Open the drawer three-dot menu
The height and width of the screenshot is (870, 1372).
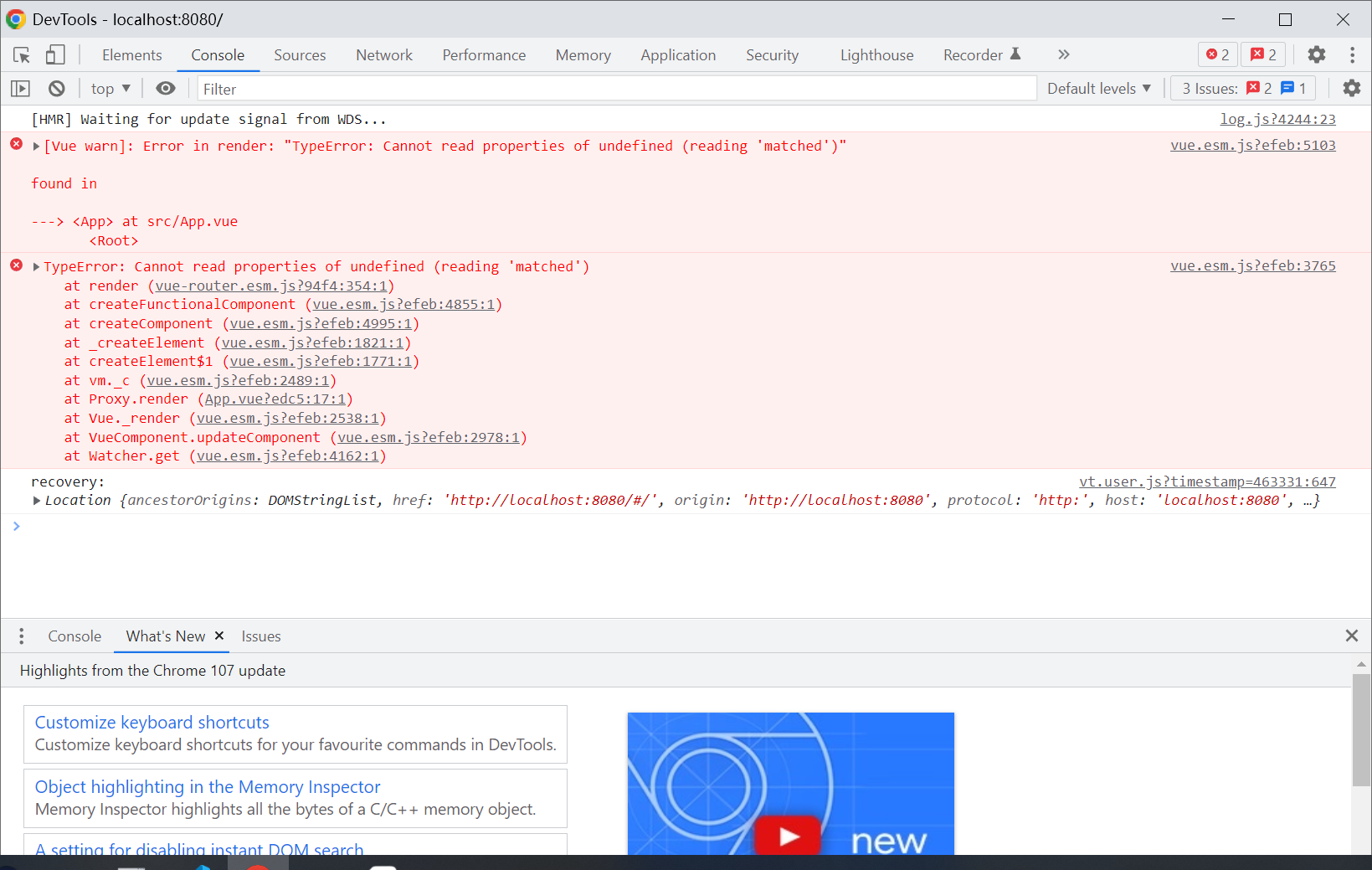pos(22,636)
